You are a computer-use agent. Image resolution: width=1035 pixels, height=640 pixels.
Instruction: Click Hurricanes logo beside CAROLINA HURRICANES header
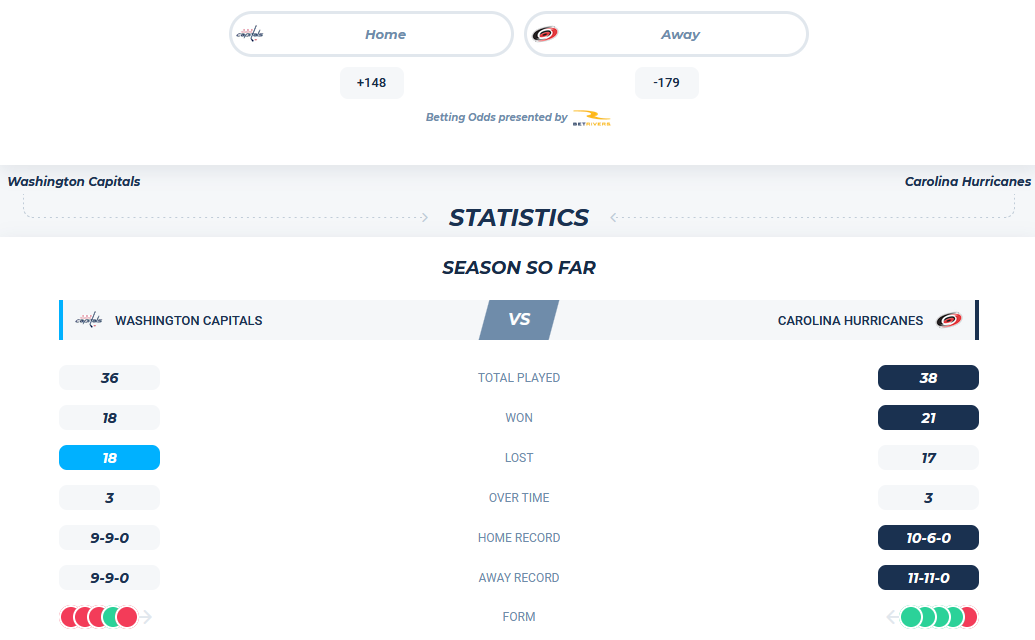pyautogui.click(x=949, y=320)
